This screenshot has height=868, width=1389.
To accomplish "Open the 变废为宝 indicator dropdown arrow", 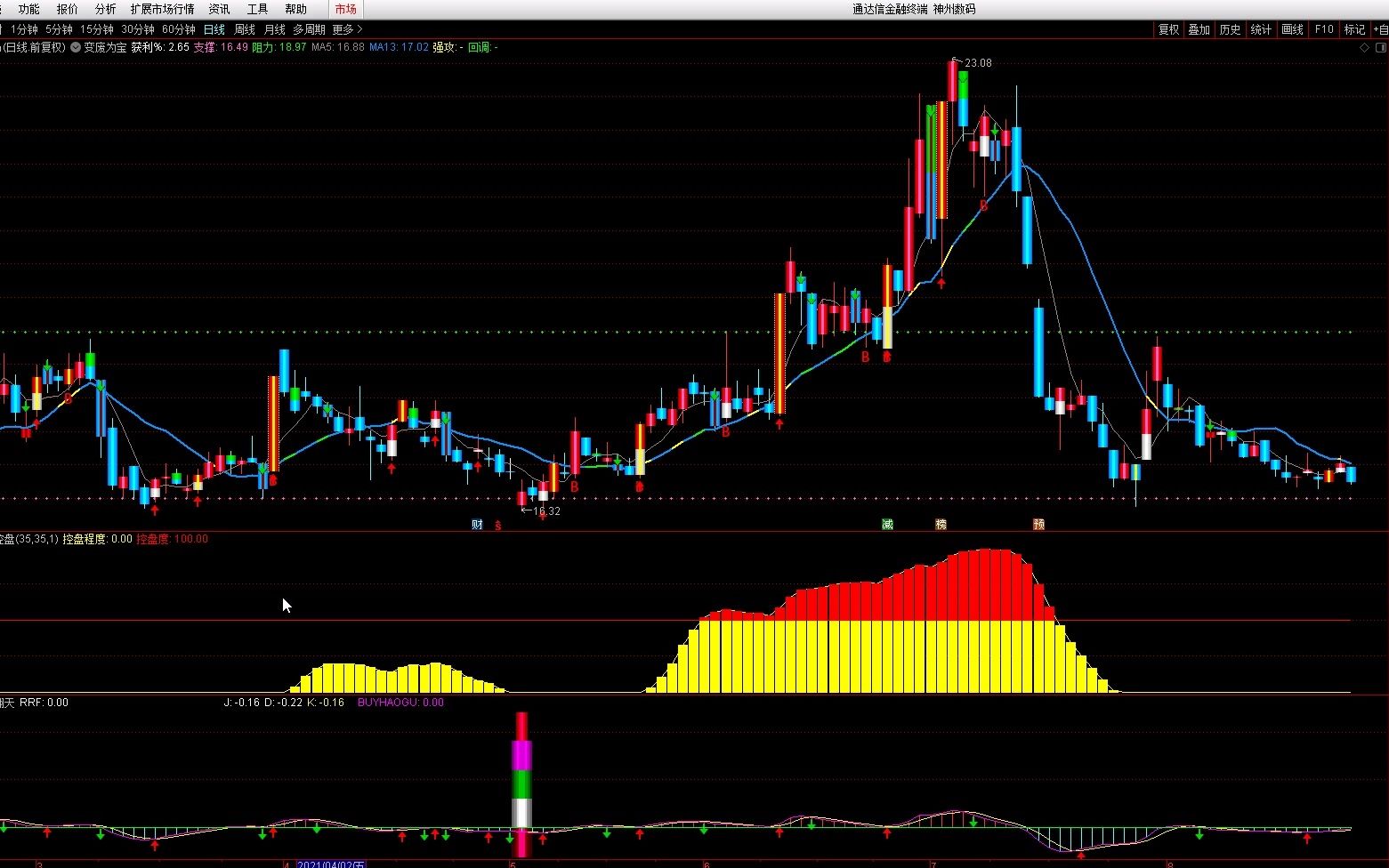I will click(76, 47).
